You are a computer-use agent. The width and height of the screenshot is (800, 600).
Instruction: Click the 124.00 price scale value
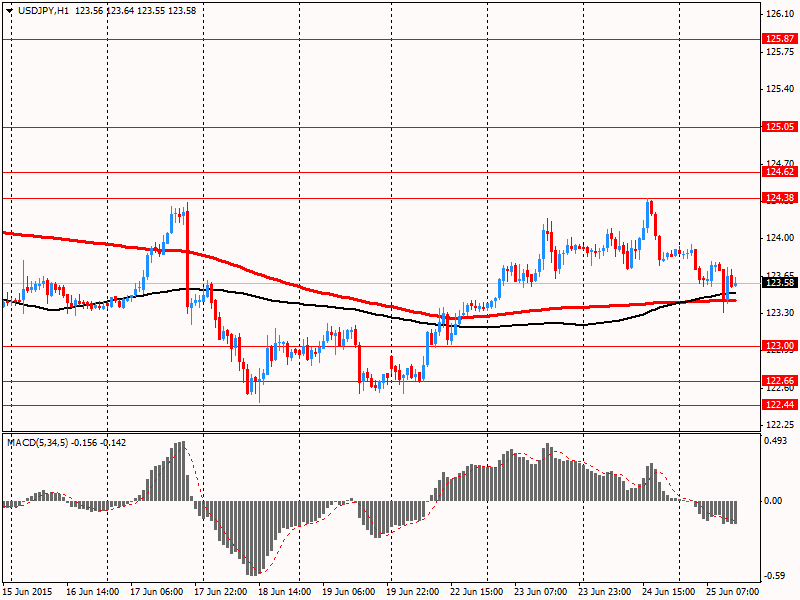(780, 238)
